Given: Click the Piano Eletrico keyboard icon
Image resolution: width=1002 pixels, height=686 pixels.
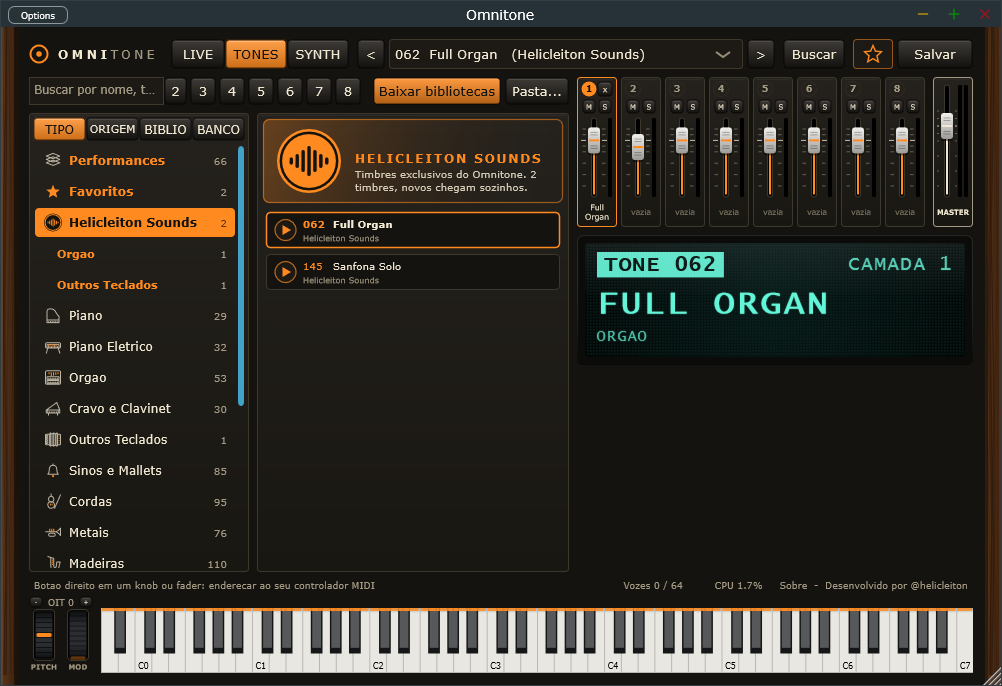Looking at the screenshot, I should (53, 347).
